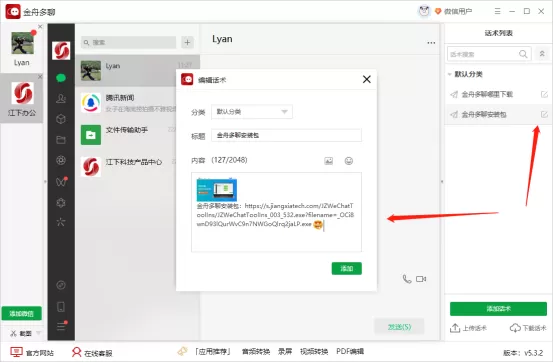Open the 录屏 recommended app
The width and height of the screenshot is (554, 363).
[285, 352]
